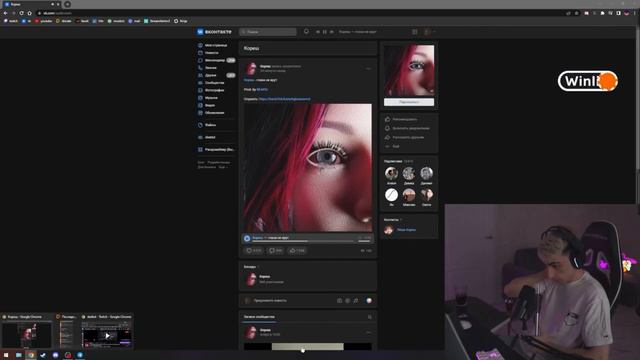Open the Windows Start menu

(6, 355)
